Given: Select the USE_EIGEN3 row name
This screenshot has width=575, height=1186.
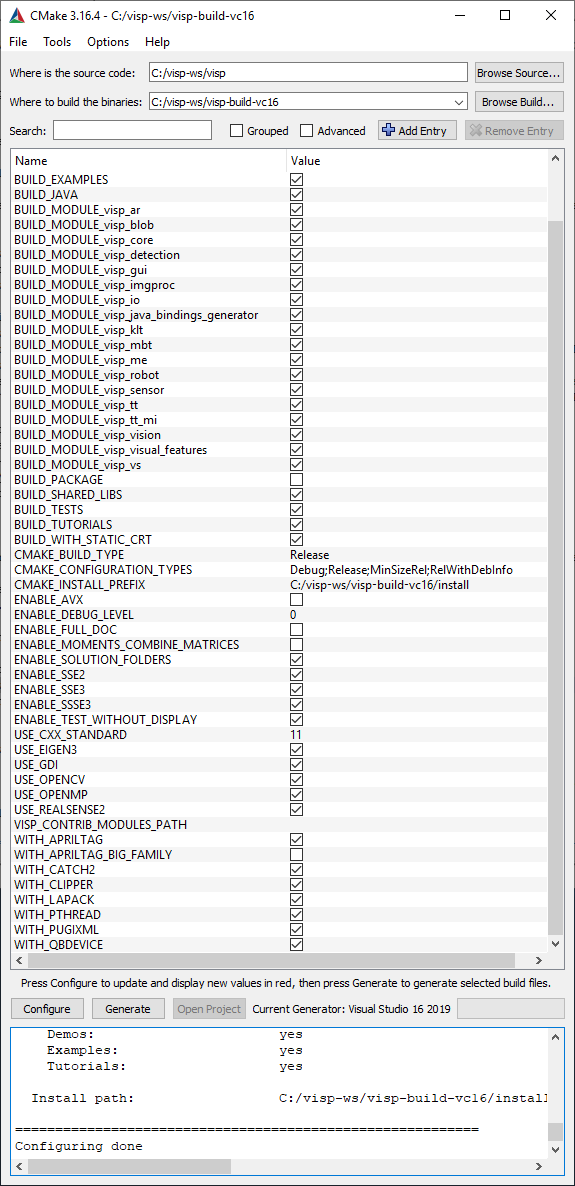Looking at the screenshot, I should click(x=45, y=750).
